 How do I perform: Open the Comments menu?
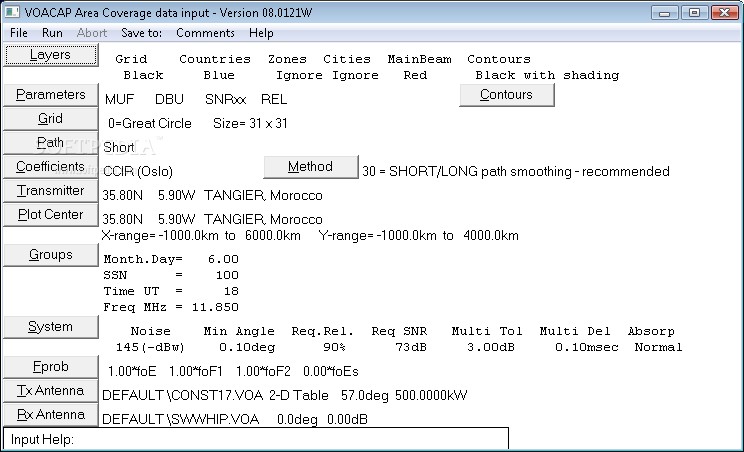coord(205,33)
